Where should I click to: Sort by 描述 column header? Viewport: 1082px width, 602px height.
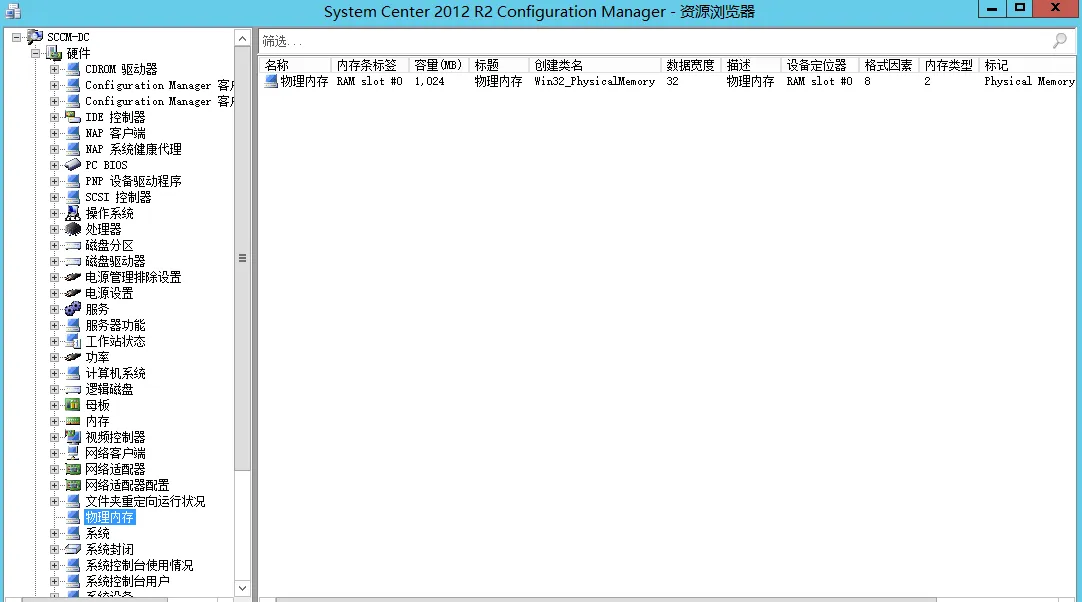(x=751, y=65)
